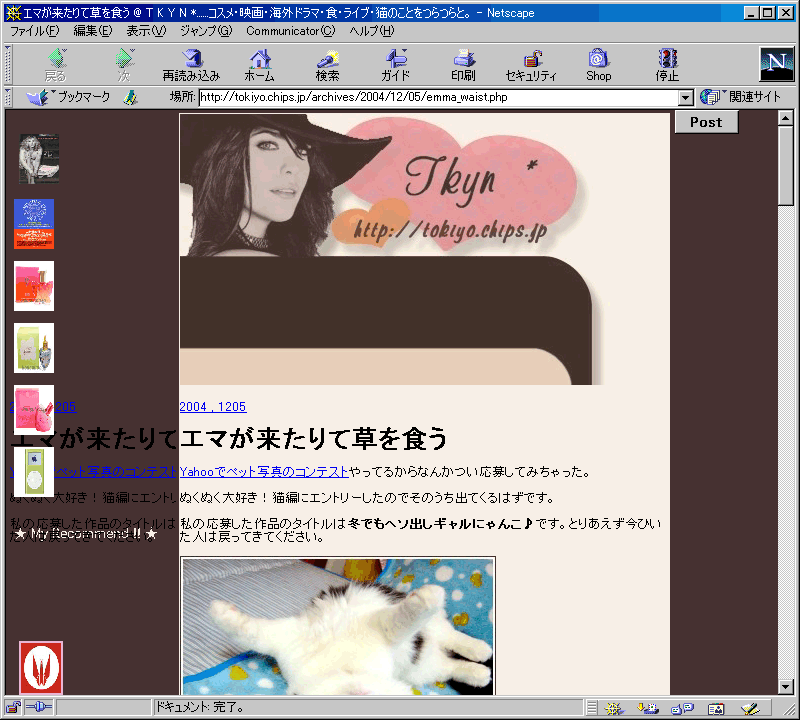Click the Tkyn header banner image
The height and width of the screenshot is (720, 800).
[x=392, y=249]
